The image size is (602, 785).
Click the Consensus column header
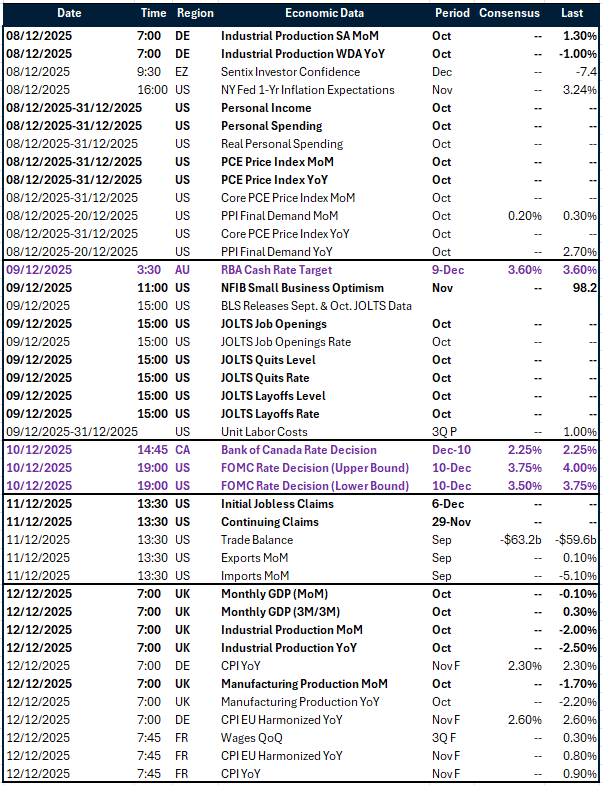(x=509, y=13)
